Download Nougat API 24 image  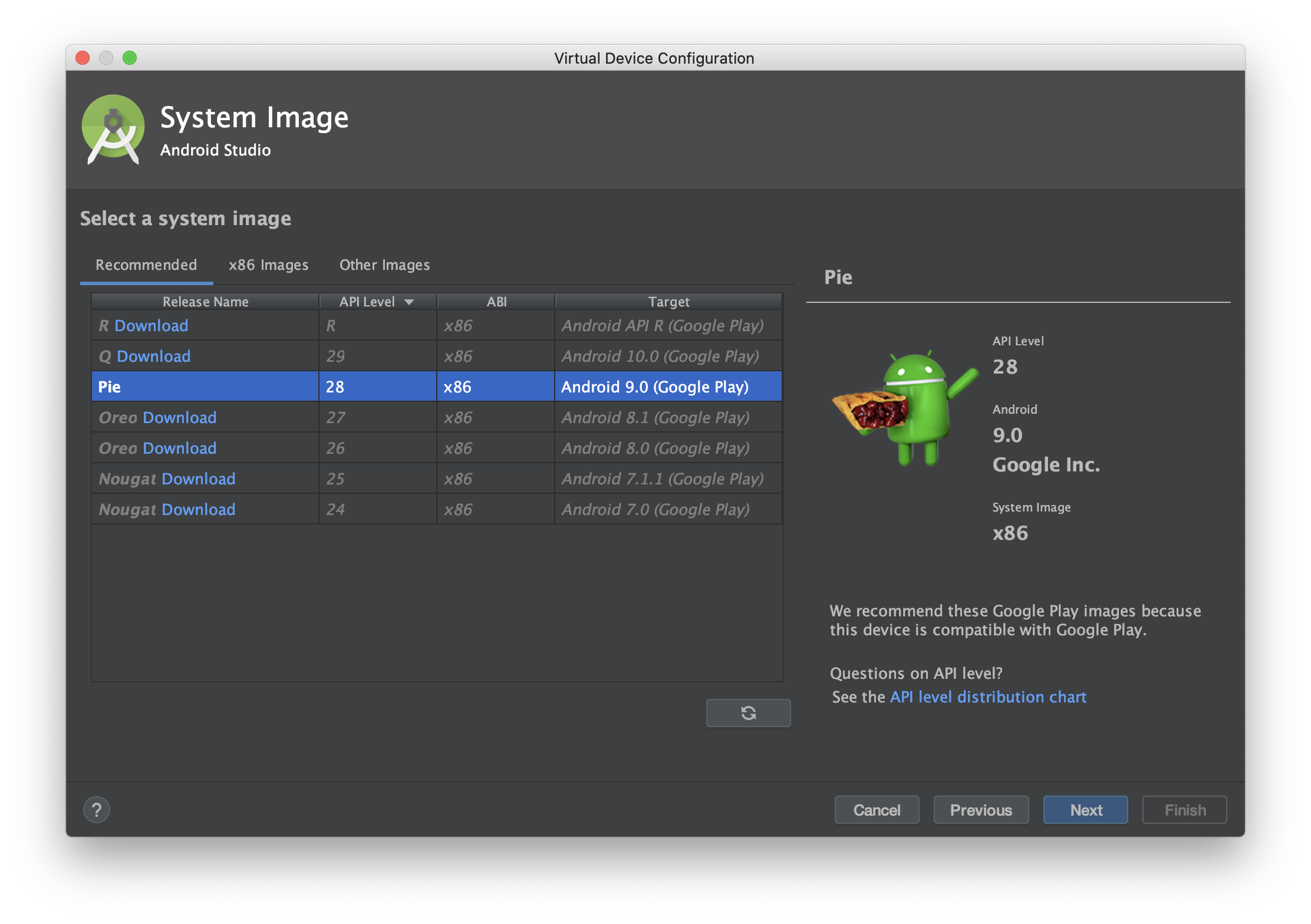[198, 510]
